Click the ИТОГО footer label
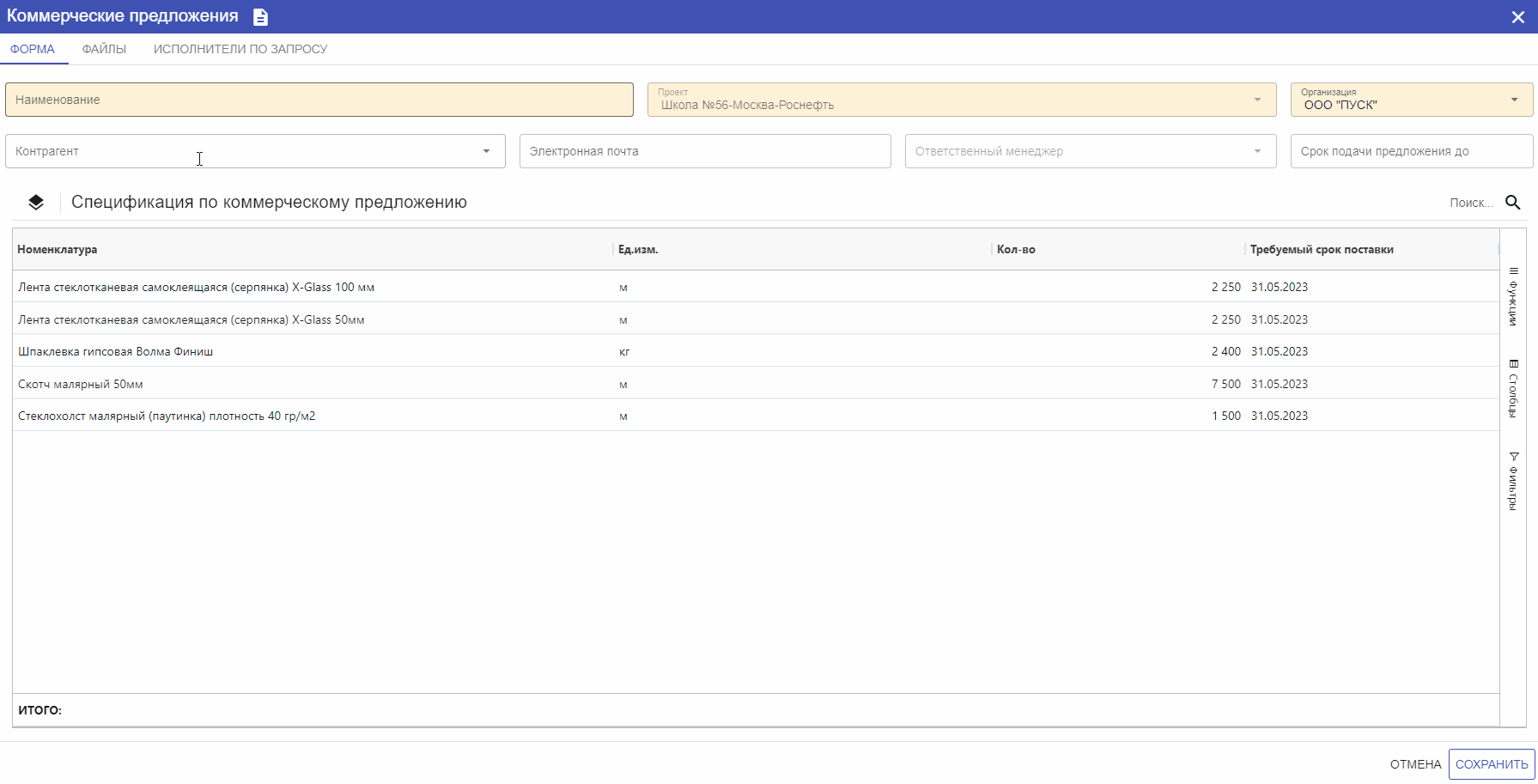1538x784 pixels. point(40,710)
